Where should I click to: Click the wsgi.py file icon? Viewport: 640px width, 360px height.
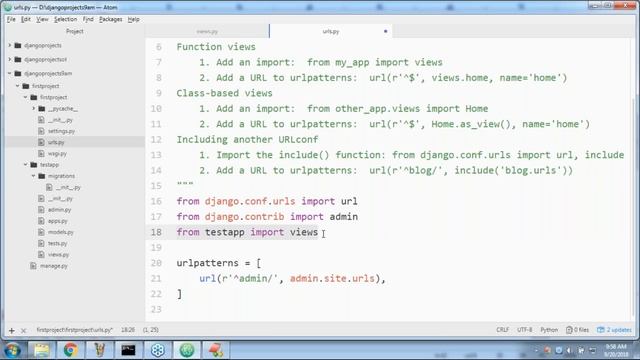tap(41, 153)
